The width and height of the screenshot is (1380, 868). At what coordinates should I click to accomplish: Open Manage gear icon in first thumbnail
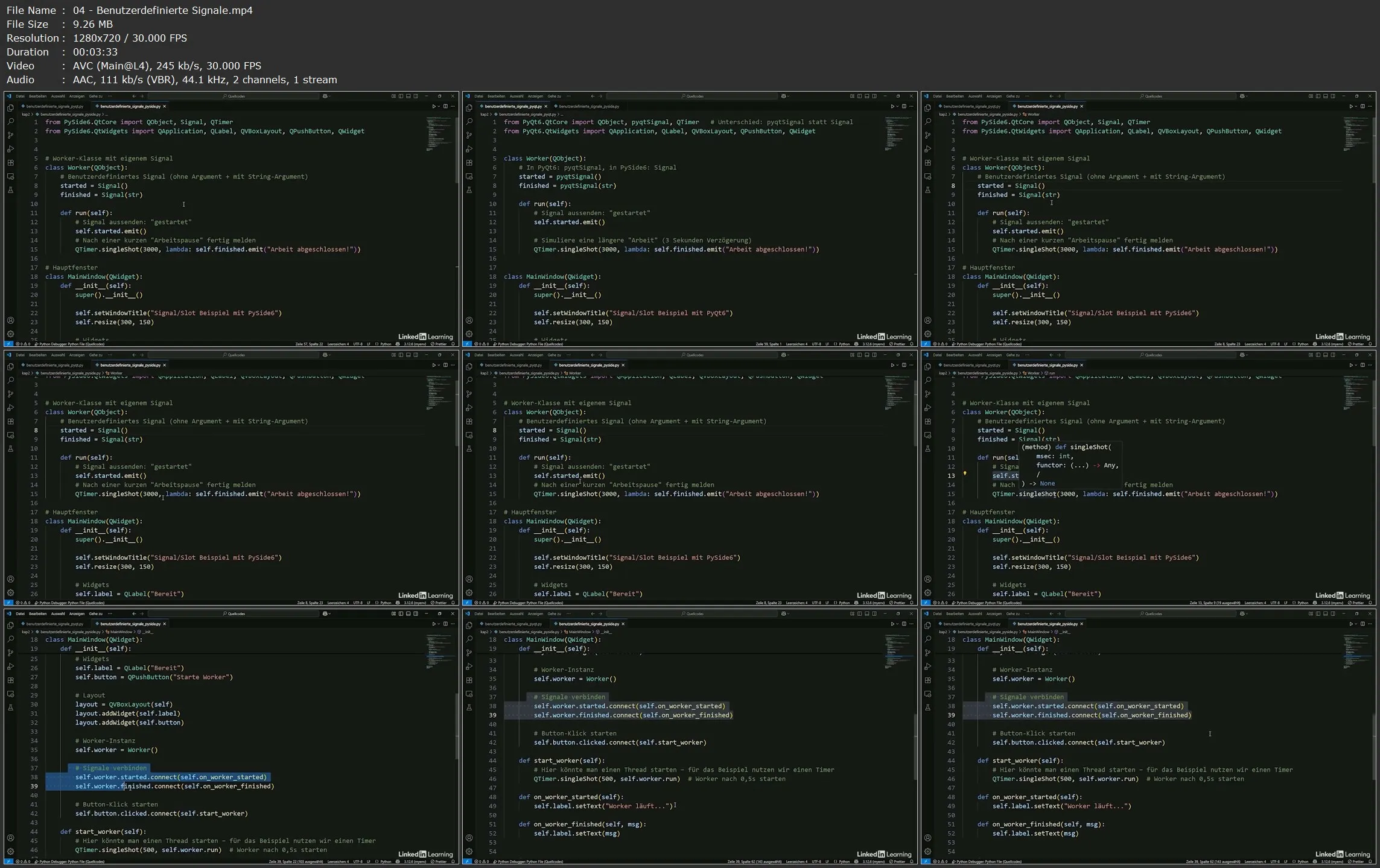[x=10, y=334]
